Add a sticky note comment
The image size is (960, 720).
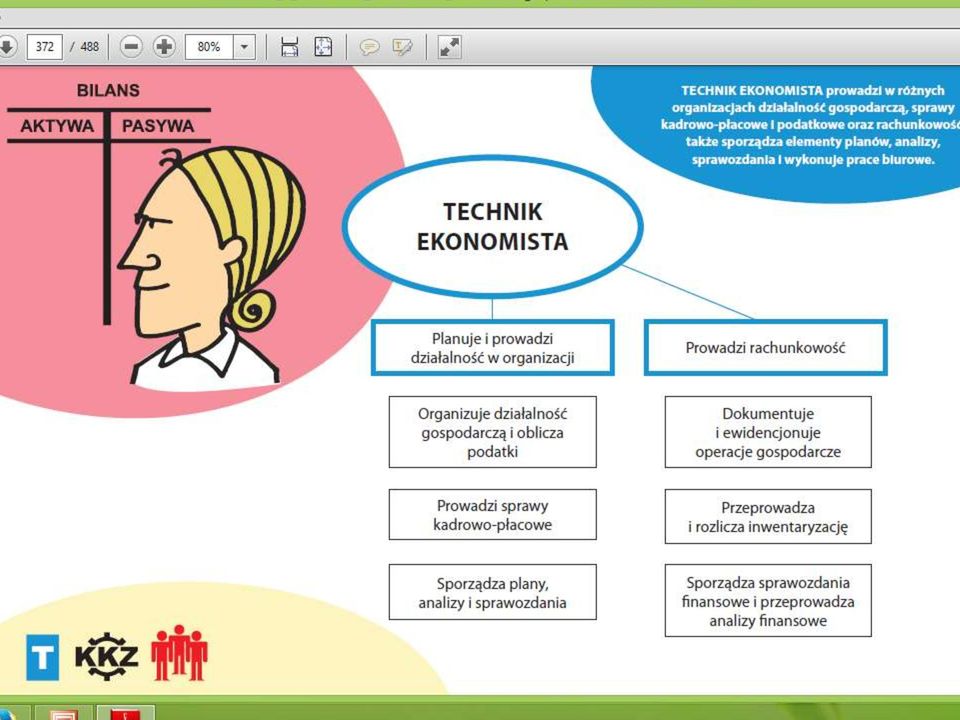point(369,47)
